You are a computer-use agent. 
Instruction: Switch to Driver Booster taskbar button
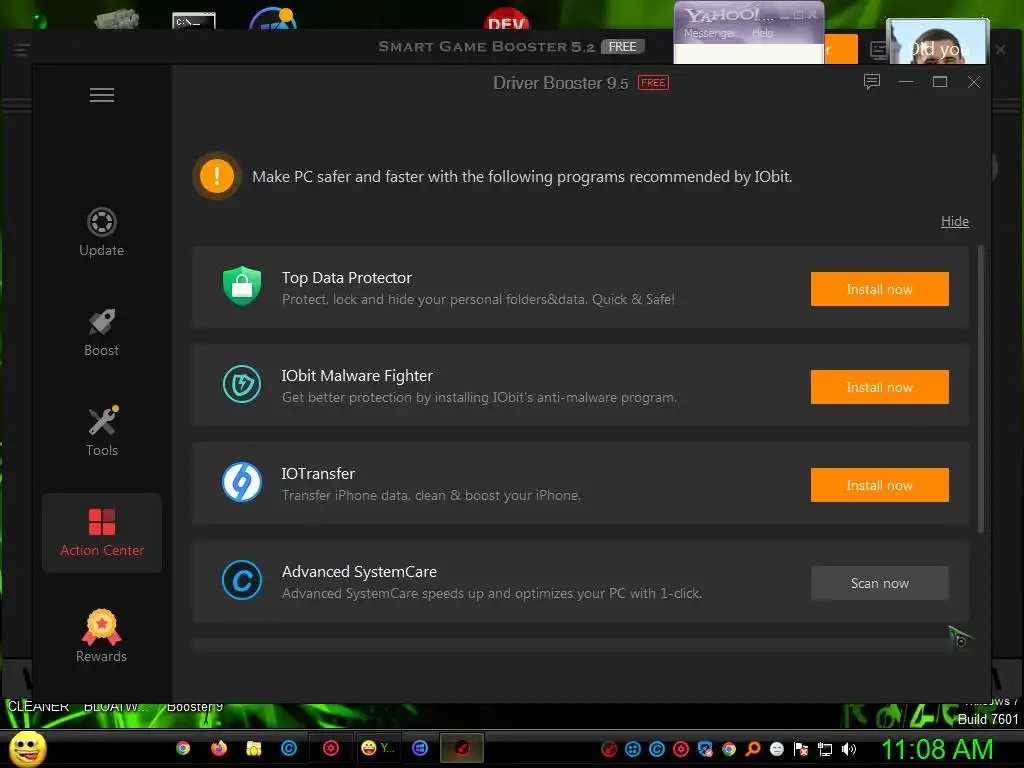click(462, 748)
